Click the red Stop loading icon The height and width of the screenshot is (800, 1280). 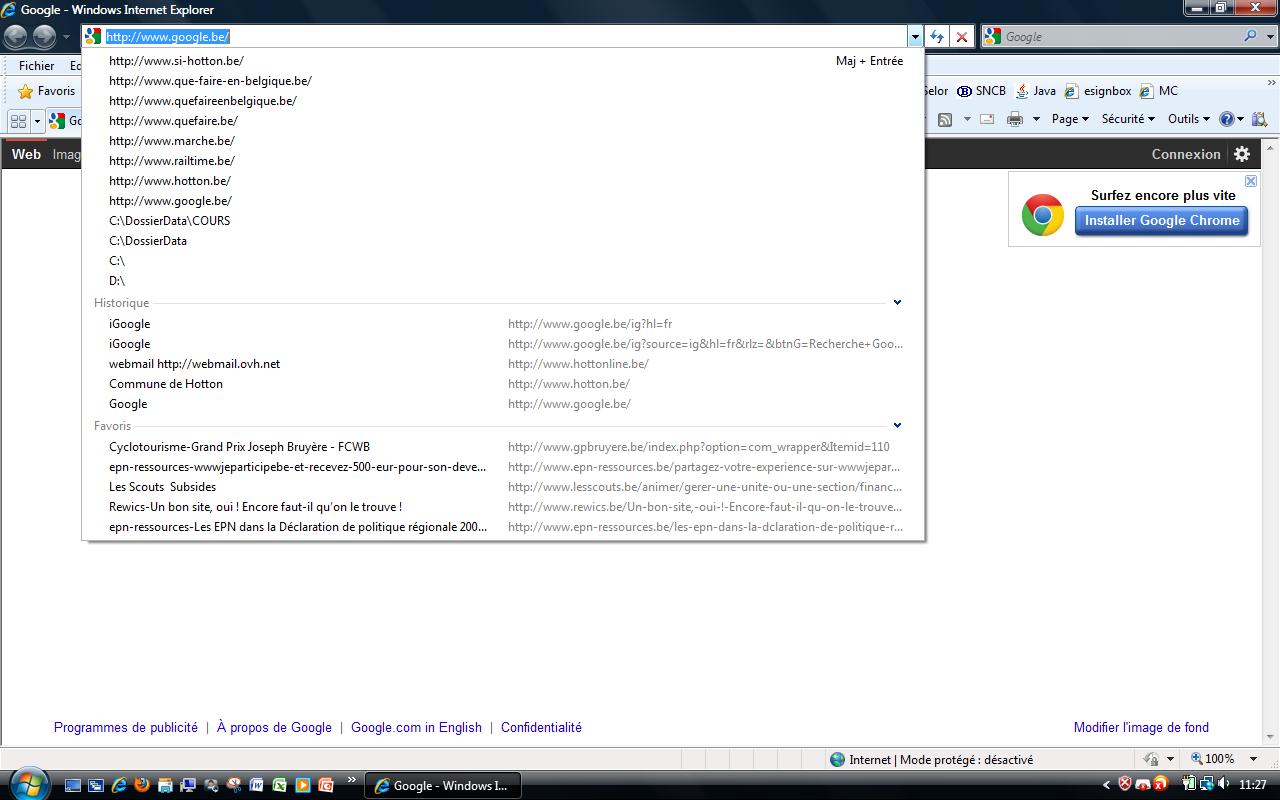962,37
